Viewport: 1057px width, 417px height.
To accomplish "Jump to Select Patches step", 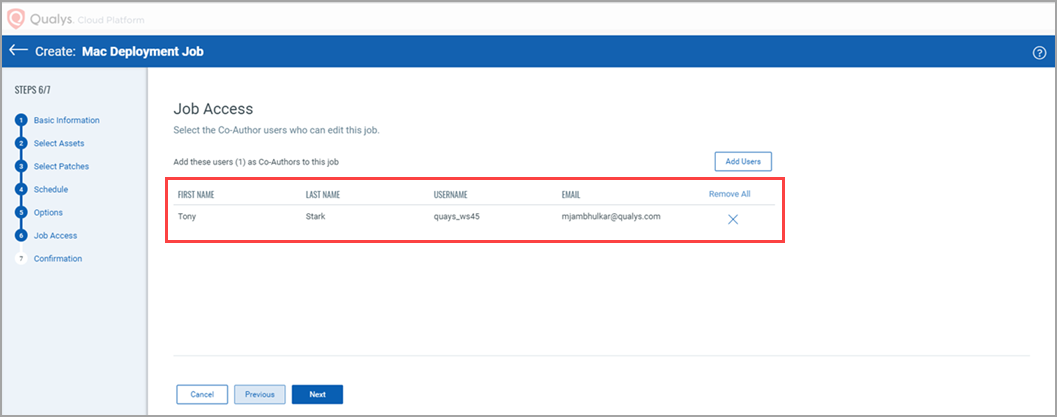I will pyautogui.click(x=61, y=166).
